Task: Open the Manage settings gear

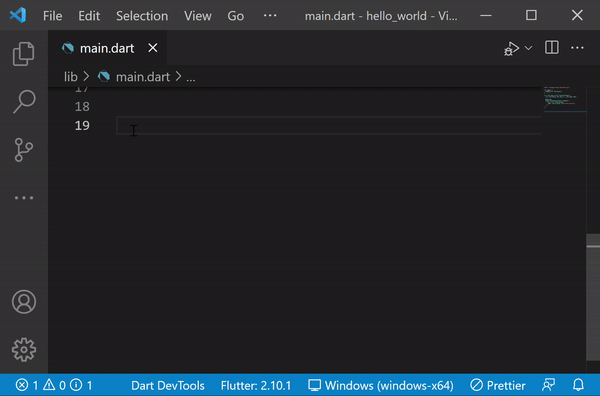Action: tap(24, 350)
